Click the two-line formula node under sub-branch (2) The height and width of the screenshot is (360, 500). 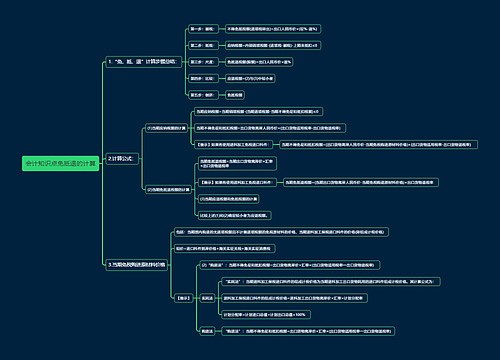coord(237,163)
